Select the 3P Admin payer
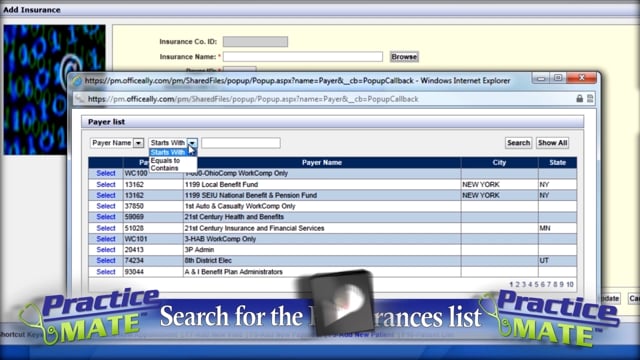Image resolution: width=640 pixels, height=360 pixels. [x=106, y=249]
